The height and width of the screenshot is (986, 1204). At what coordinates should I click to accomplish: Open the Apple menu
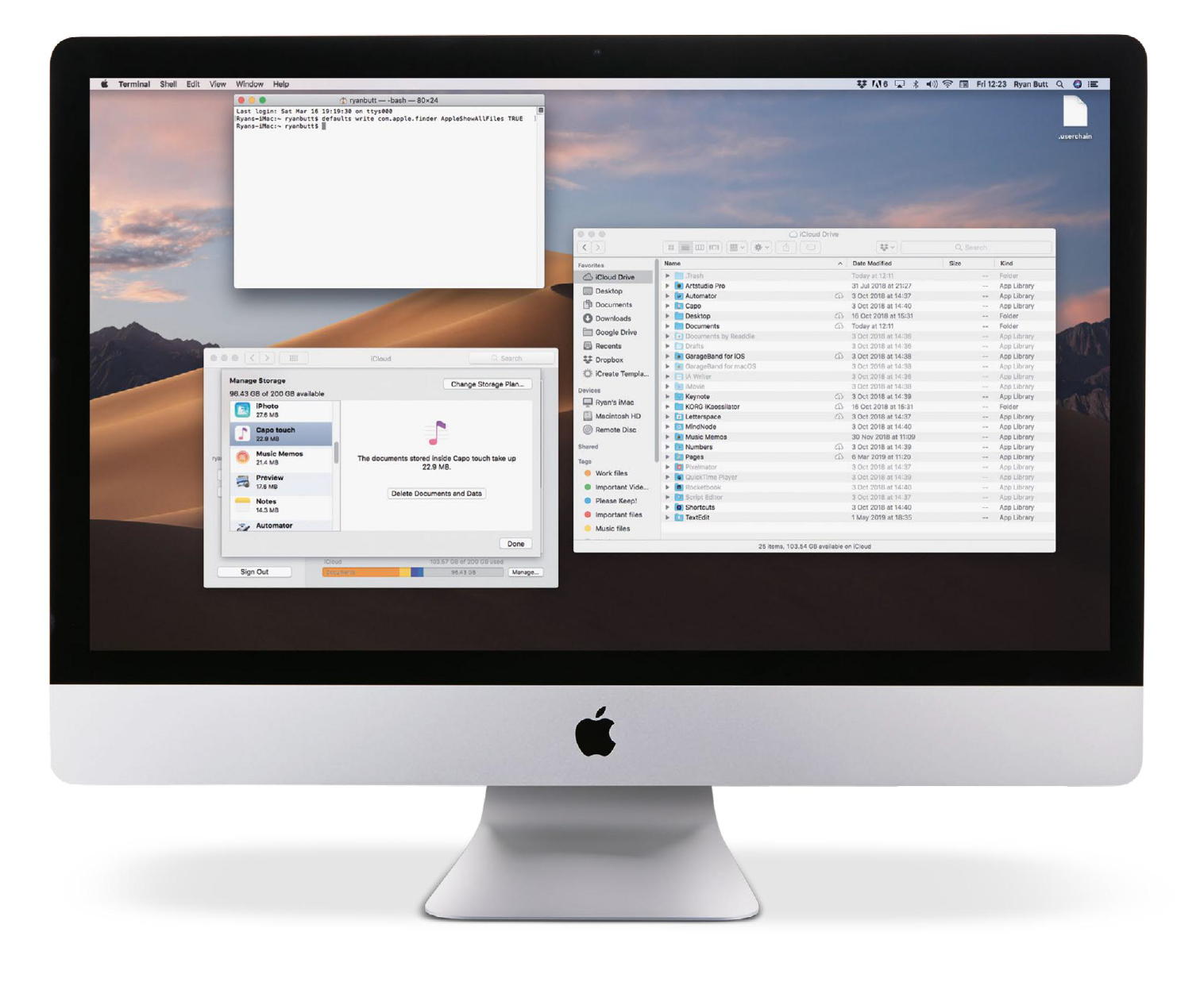104,84
